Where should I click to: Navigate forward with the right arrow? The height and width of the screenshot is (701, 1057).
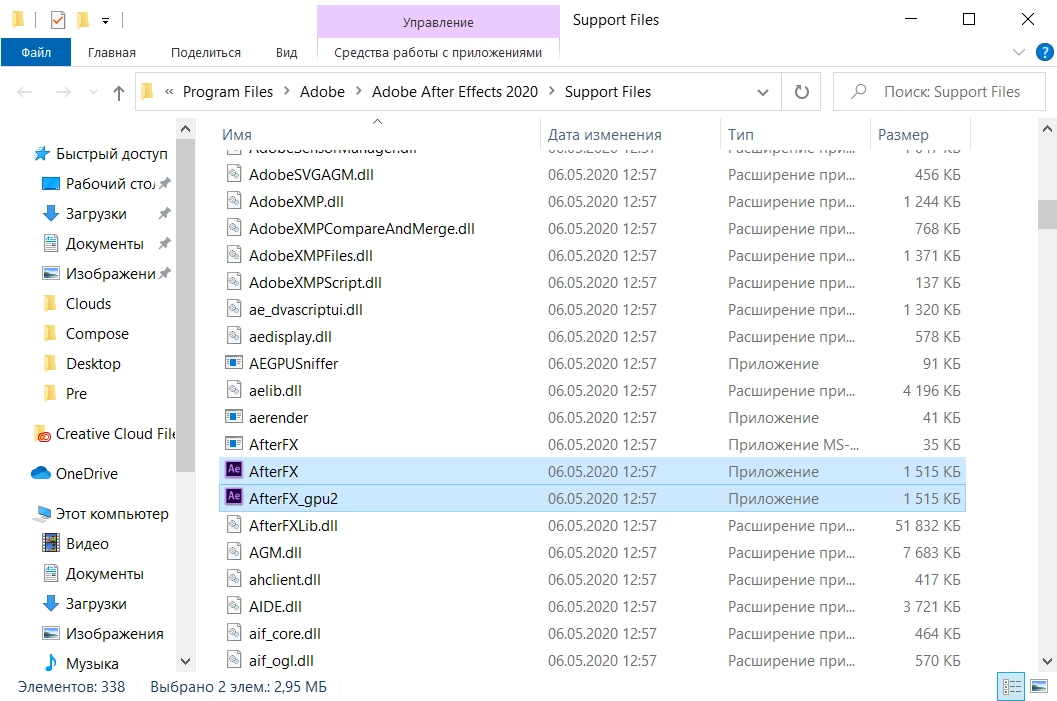click(x=63, y=92)
